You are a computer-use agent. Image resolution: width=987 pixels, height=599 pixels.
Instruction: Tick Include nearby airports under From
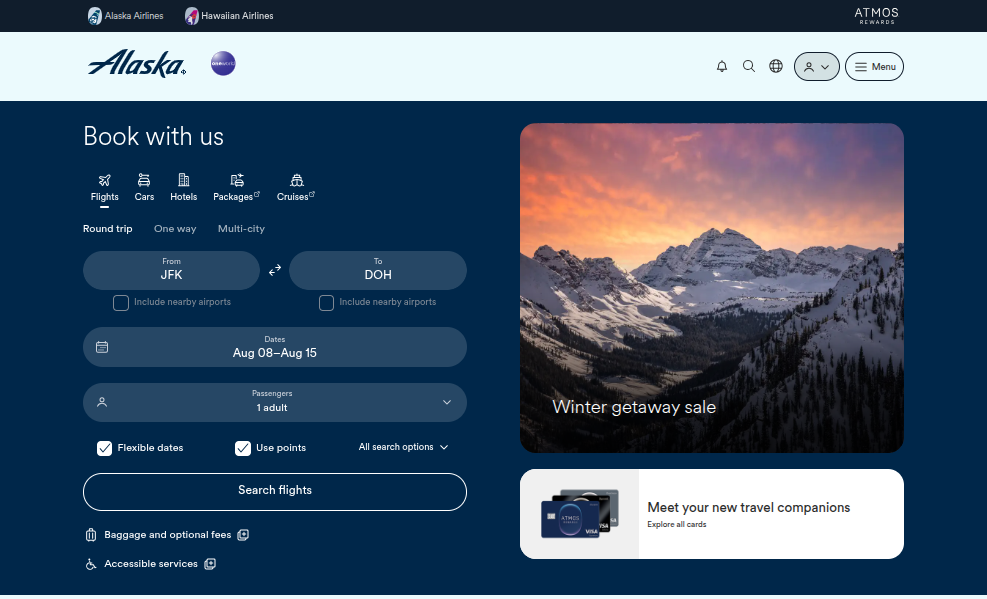tap(121, 303)
